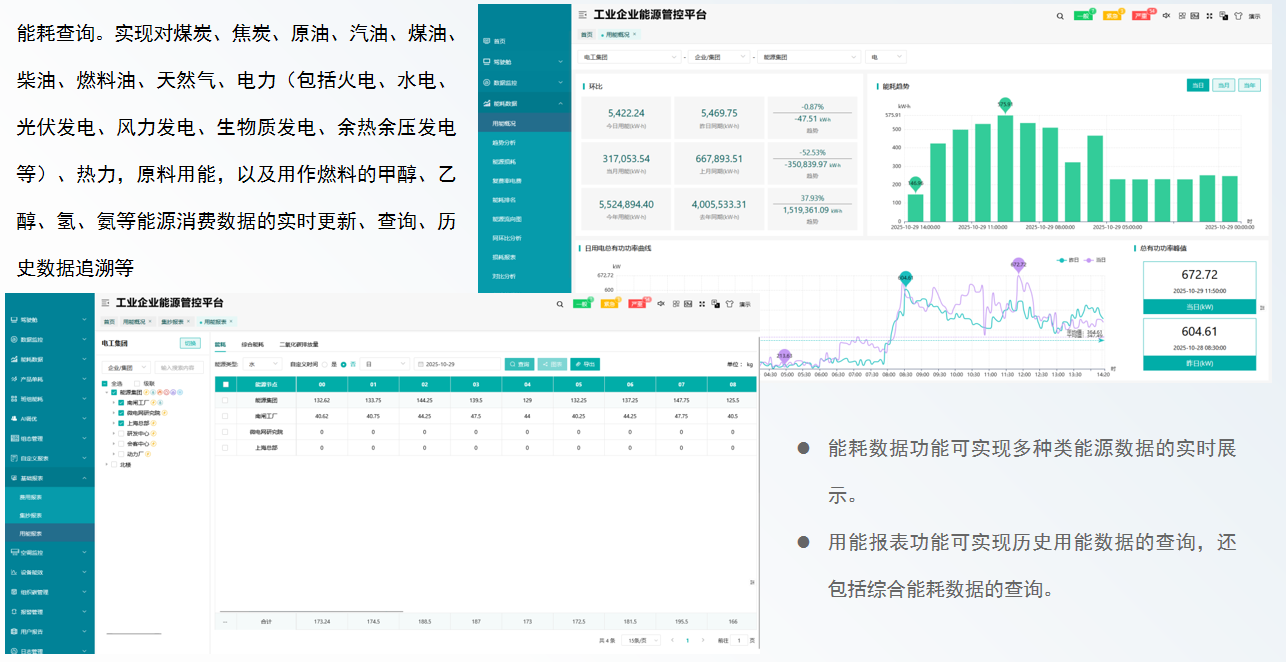The height and width of the screenshot is (662, 1286).
Task: Click the table's horizontal scrollbar in report window
Action: [x=310, y=611]
